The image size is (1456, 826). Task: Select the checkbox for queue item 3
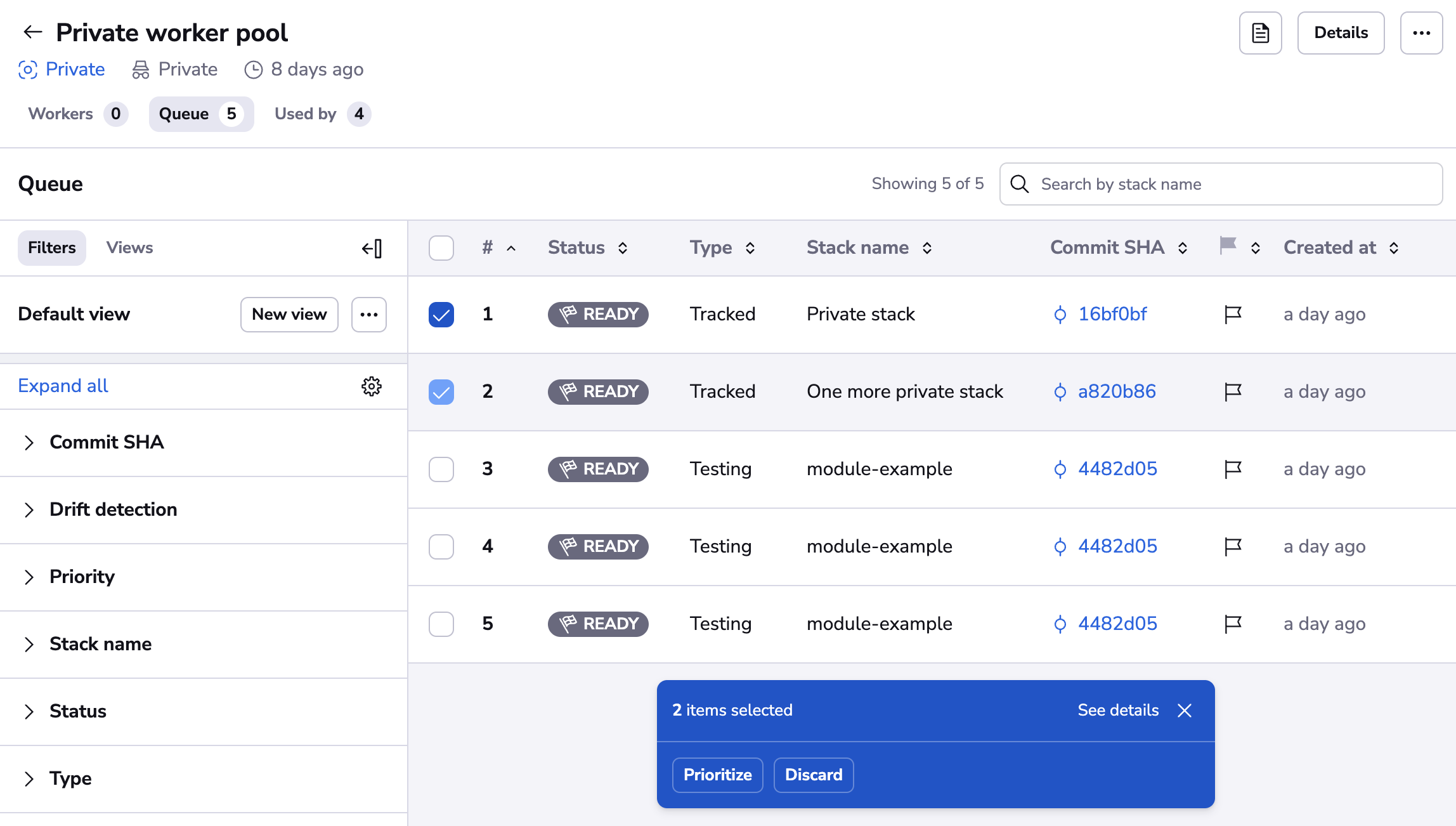click(441, 469)
